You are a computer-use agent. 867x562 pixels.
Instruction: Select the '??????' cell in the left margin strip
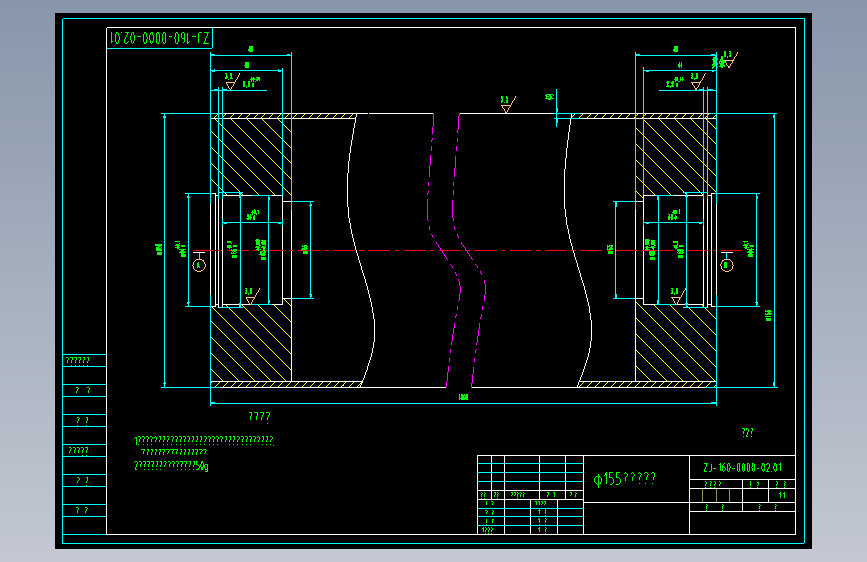[x=84, y=361]
